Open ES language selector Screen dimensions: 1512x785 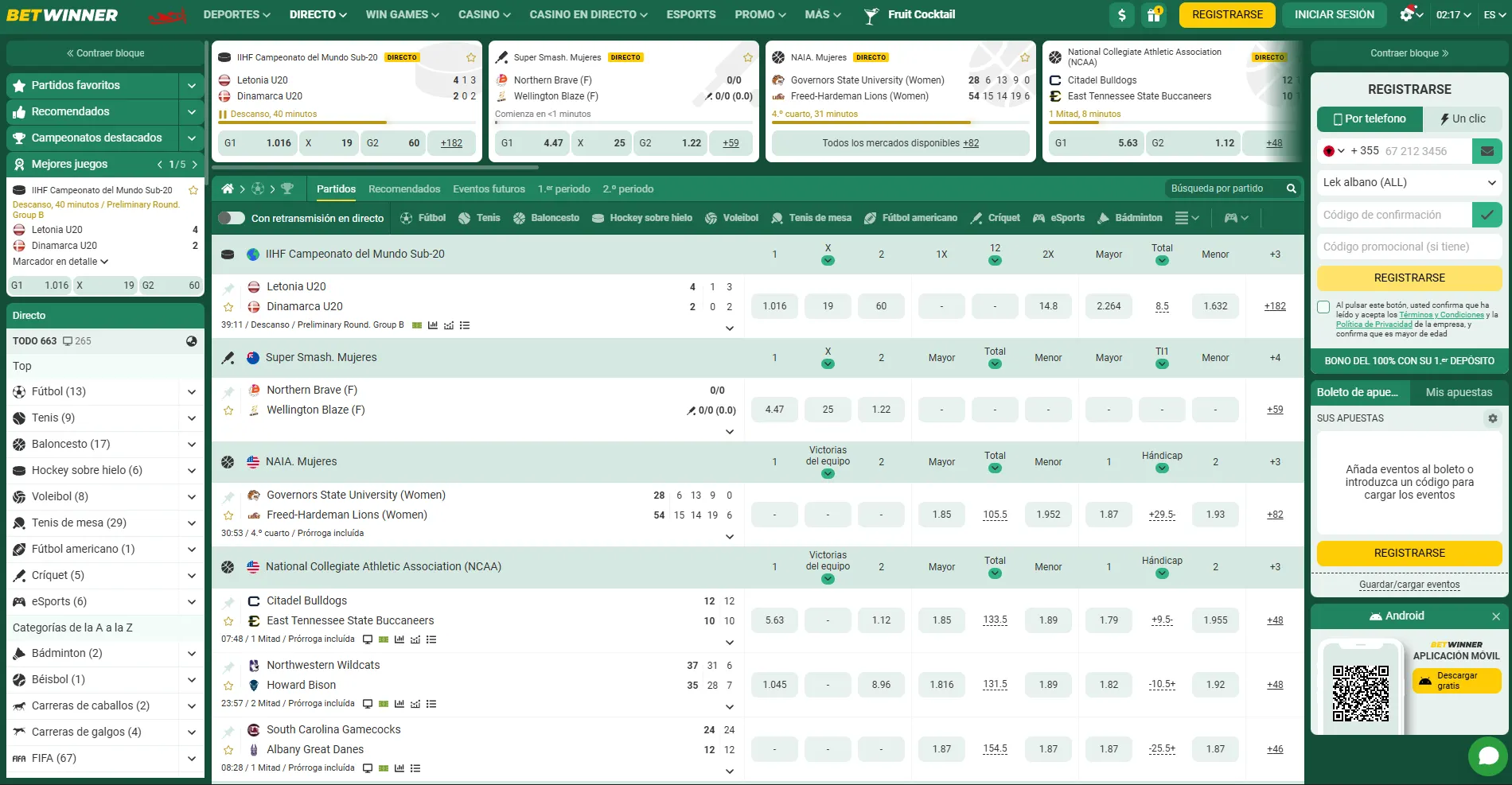tap(1494, 14)
